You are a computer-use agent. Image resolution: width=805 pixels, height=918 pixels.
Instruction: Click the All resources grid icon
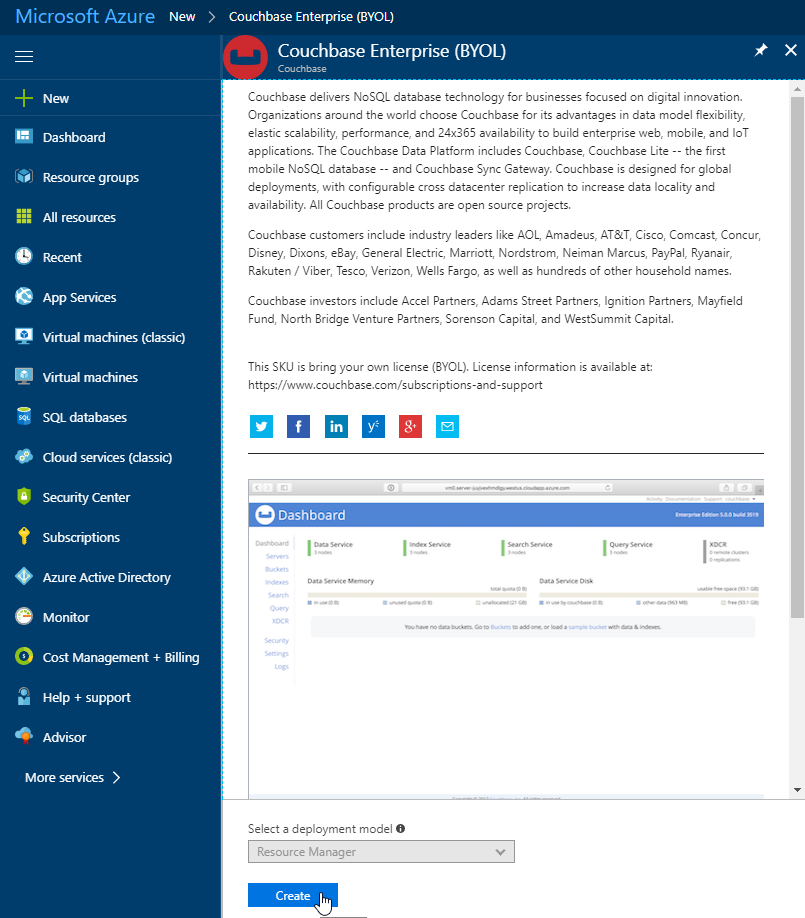[x=24, y=217]
